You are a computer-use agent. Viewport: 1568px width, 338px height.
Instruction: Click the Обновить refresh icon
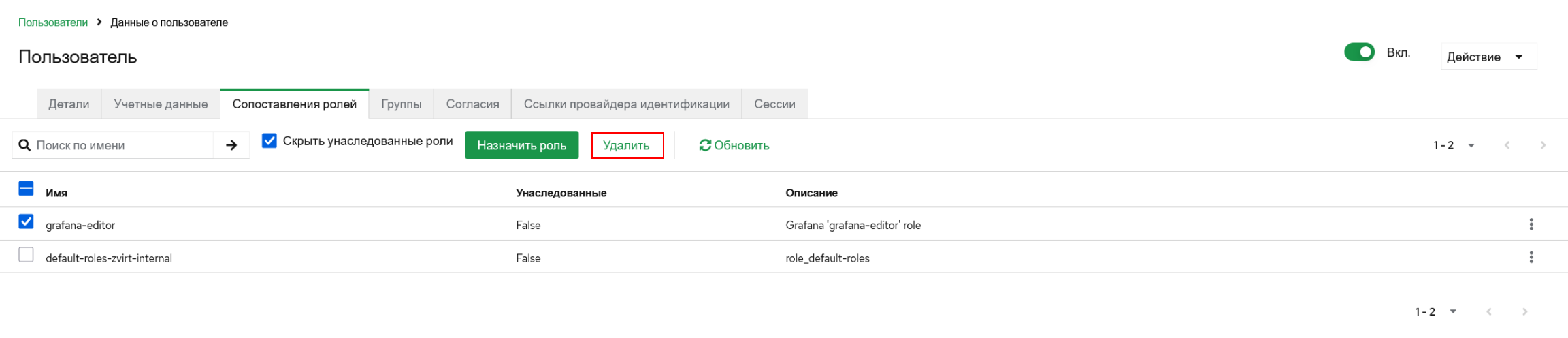click(x=705, y=145)
